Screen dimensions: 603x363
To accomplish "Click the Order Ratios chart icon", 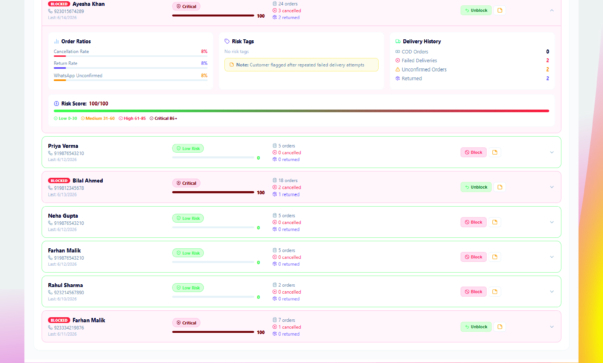I will (57, 41).
